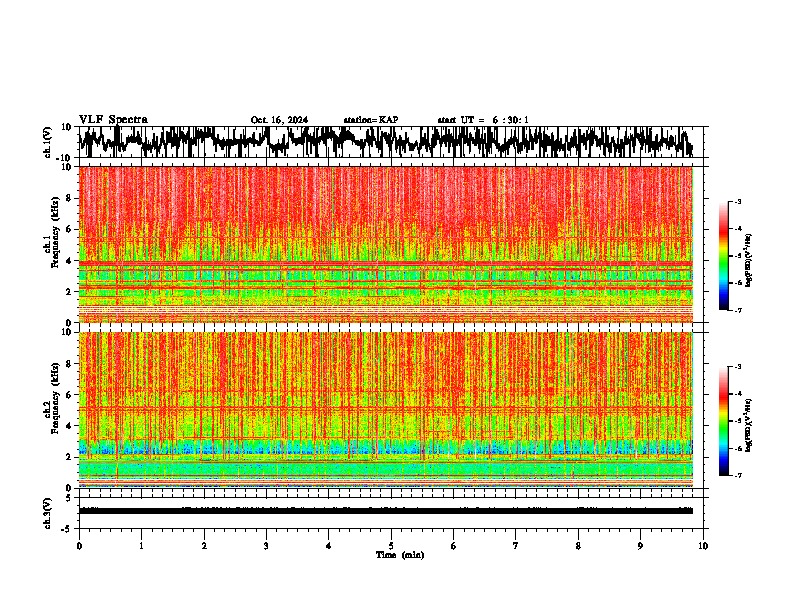Click the ch.2 spectrogram color scale bar

[x=724, y=421]
